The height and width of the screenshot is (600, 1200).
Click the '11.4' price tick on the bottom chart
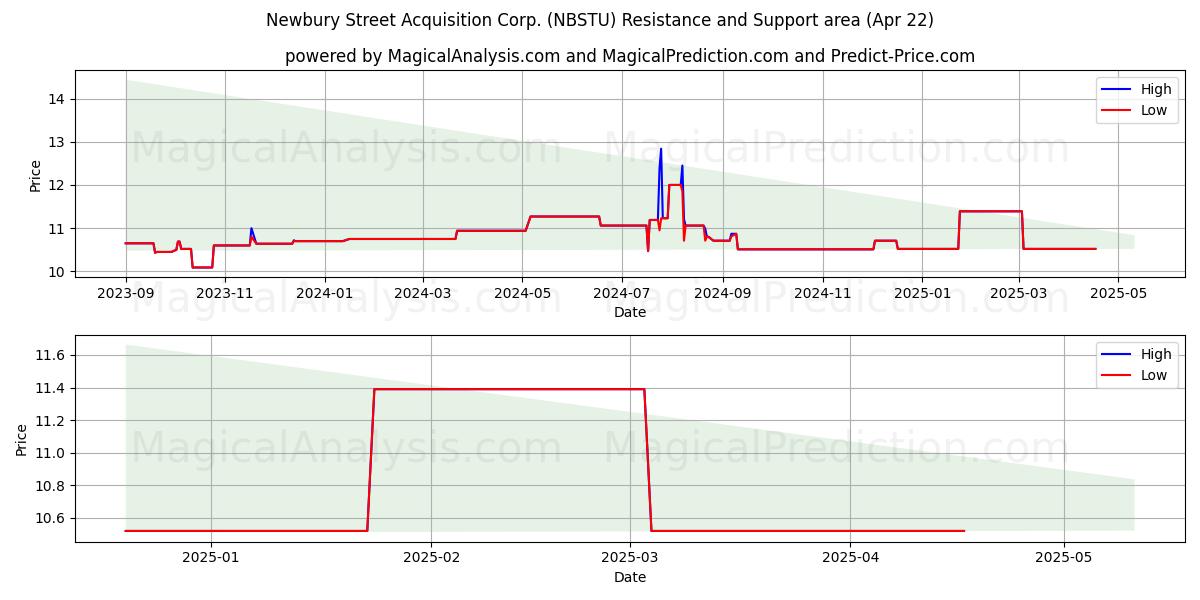[x=52, y=388]
